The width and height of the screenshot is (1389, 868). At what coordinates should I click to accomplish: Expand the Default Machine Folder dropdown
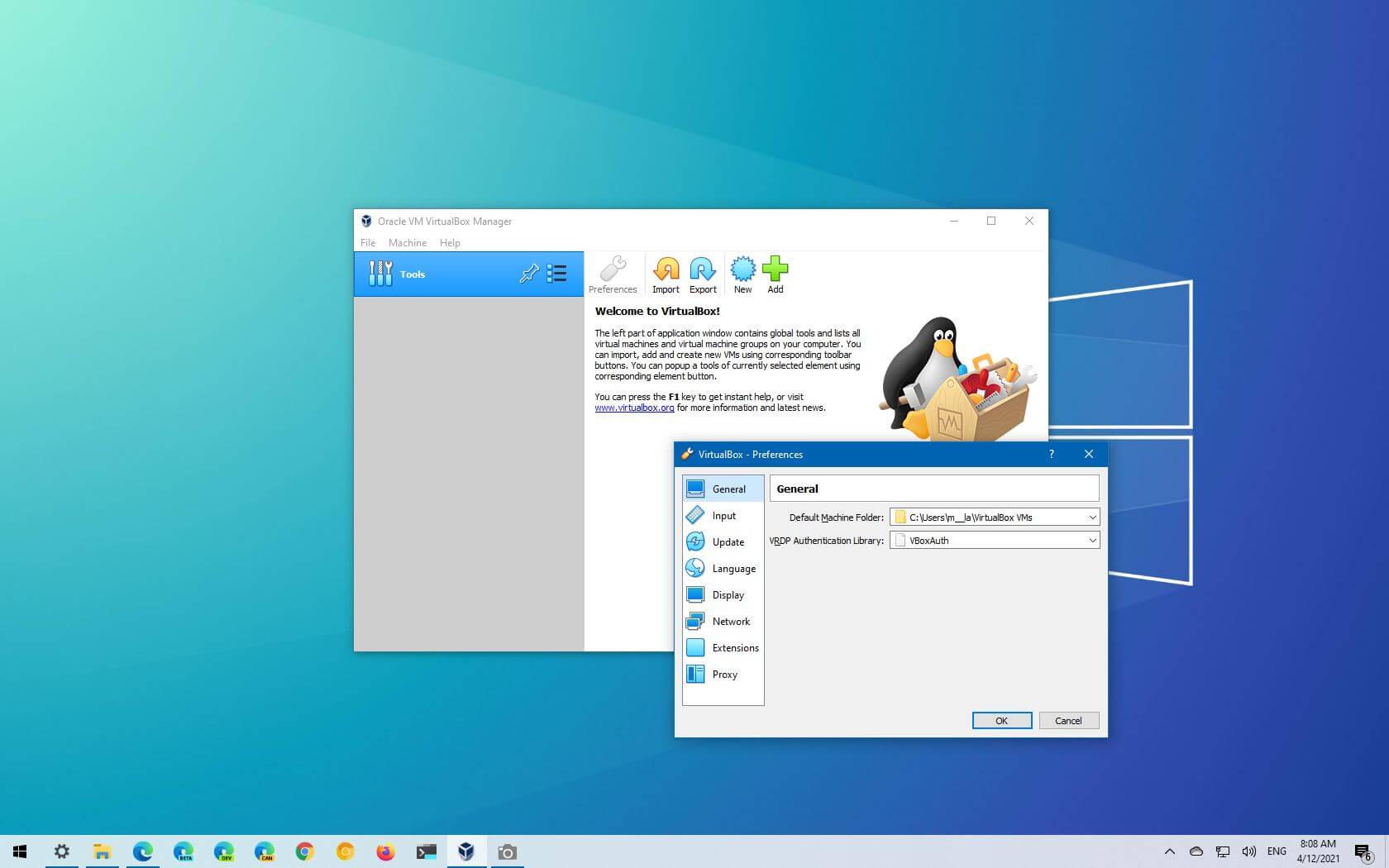coord(1091,517)
